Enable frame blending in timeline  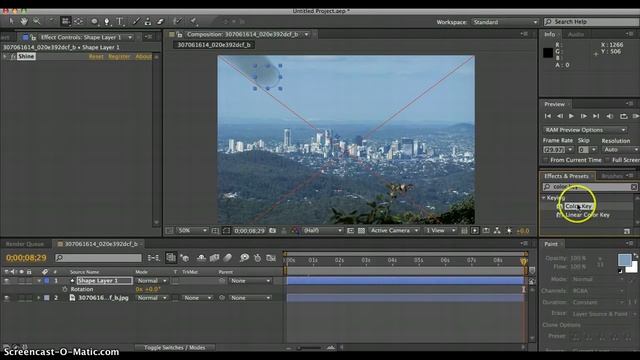point(214,258)
